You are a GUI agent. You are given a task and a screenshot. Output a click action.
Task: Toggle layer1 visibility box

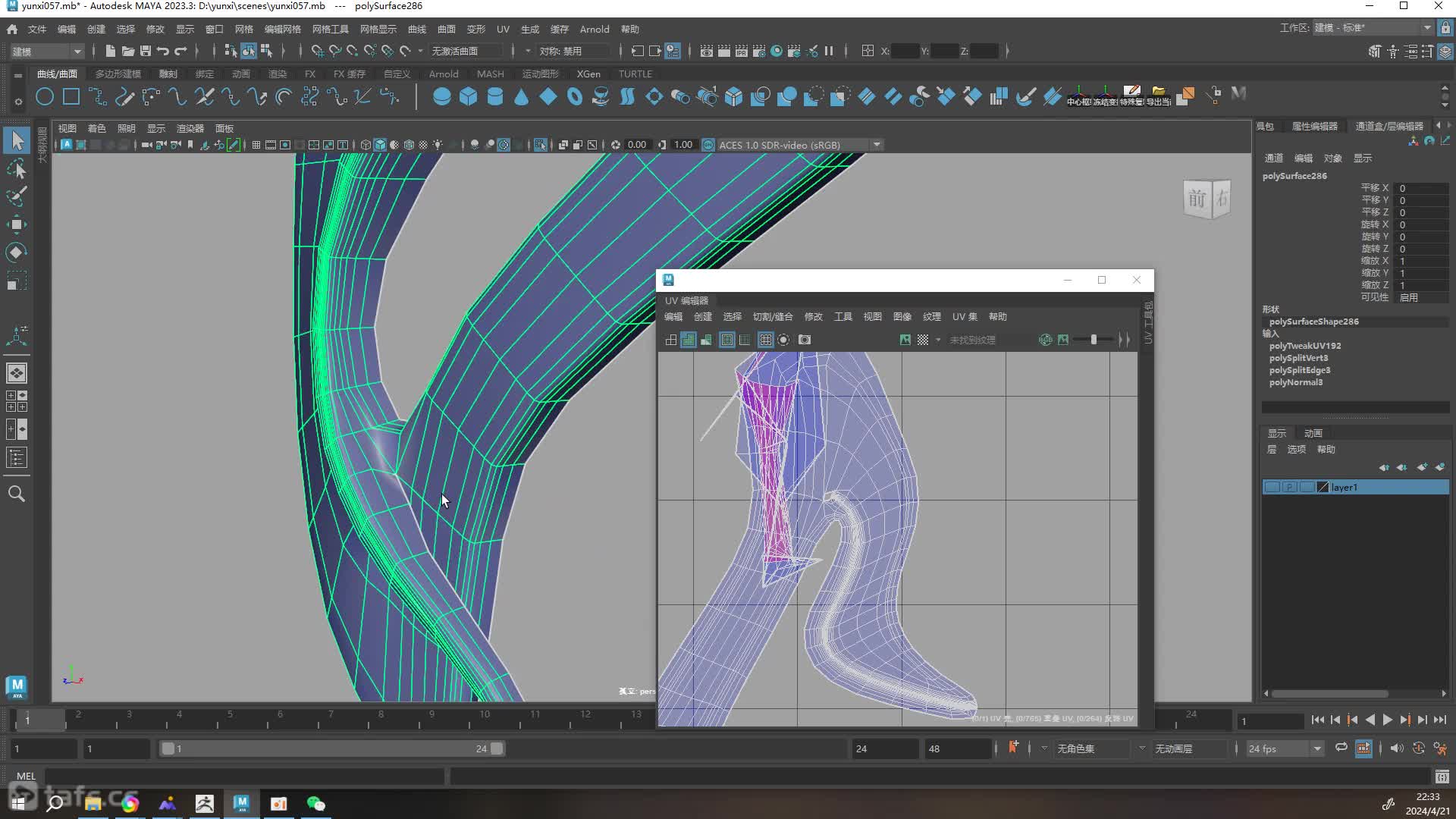pyautogui.click(x=1272, y=488)
